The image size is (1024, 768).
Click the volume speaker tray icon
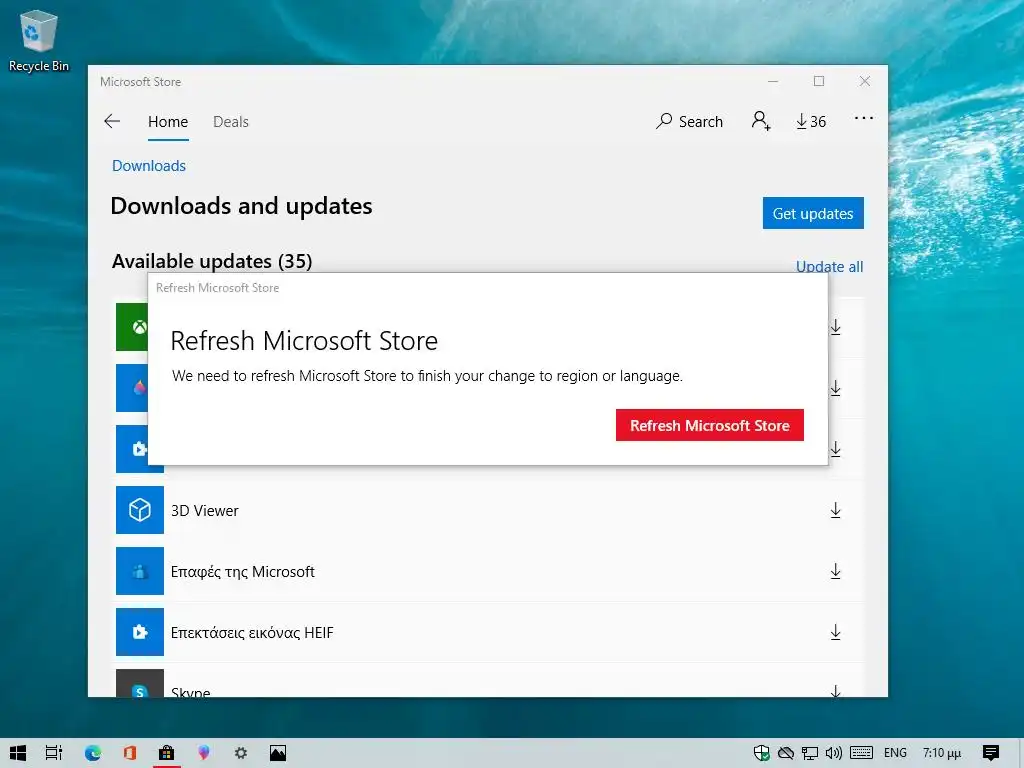click(834, 753)
